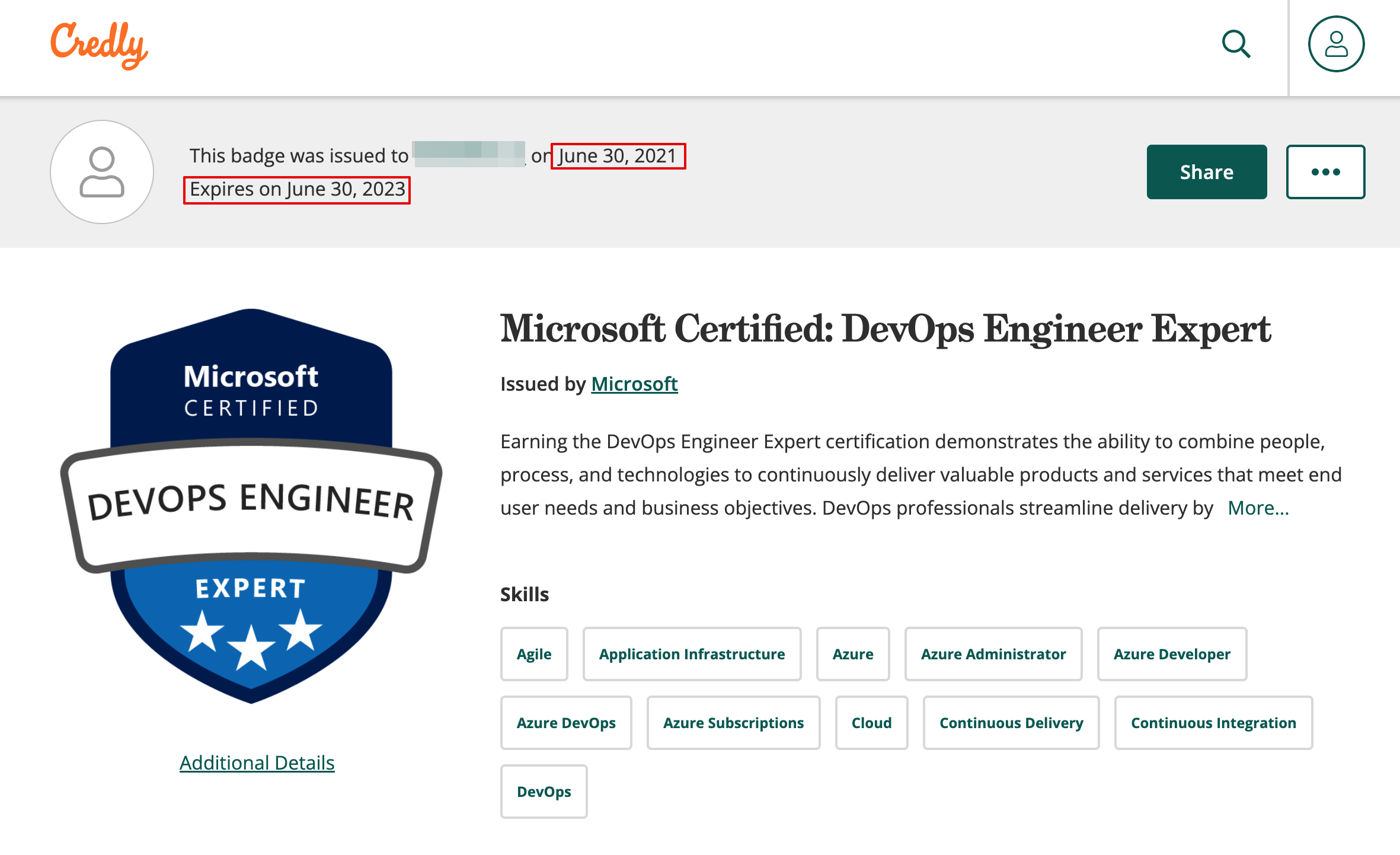Click the Azure DevOps skill tag
1400x855 pixels.
(x=566, y=723)
